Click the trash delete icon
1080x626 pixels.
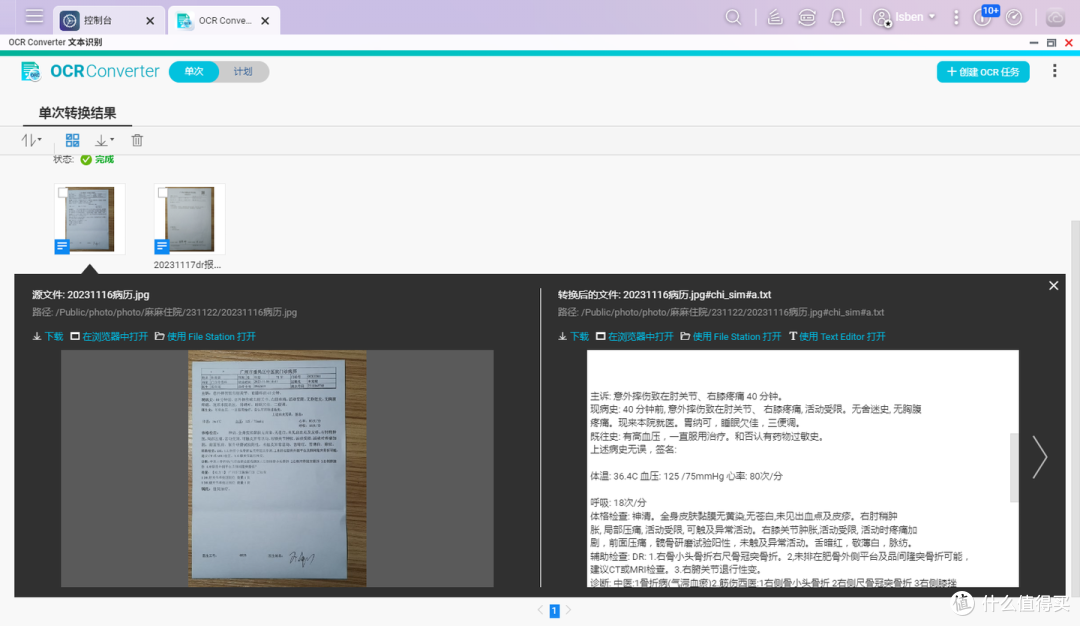pyautogui.click(x=137, y=140)
